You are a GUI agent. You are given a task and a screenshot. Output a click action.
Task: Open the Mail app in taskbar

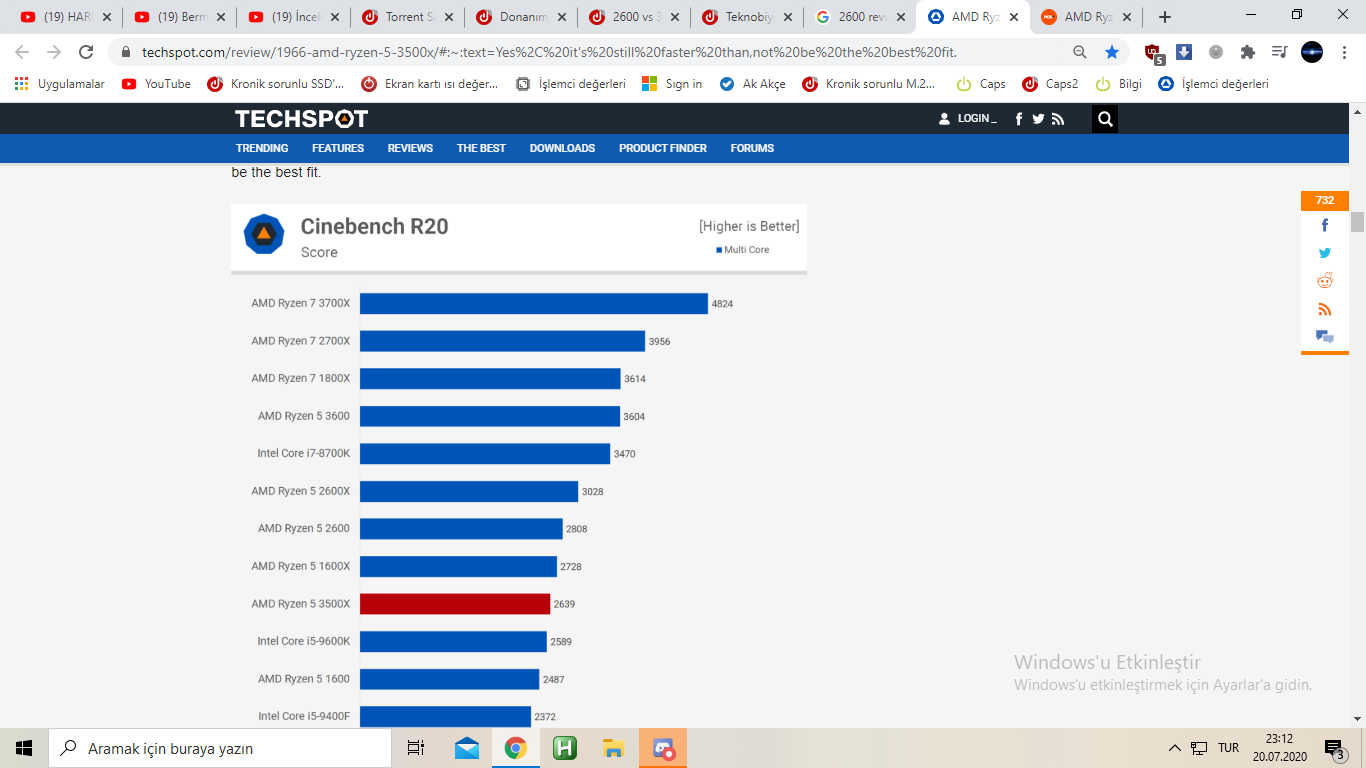(467, 748)
